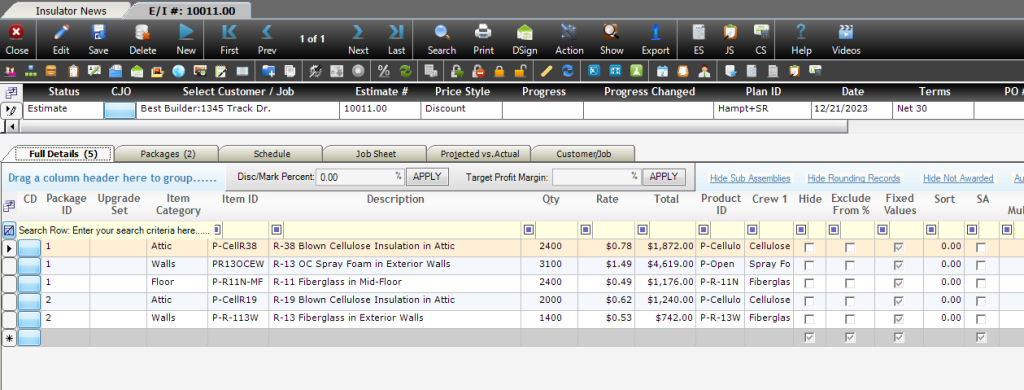
Task: Toggle Exclude From % for R-19 Blown Cellulose row
Action: coord(850,301)
